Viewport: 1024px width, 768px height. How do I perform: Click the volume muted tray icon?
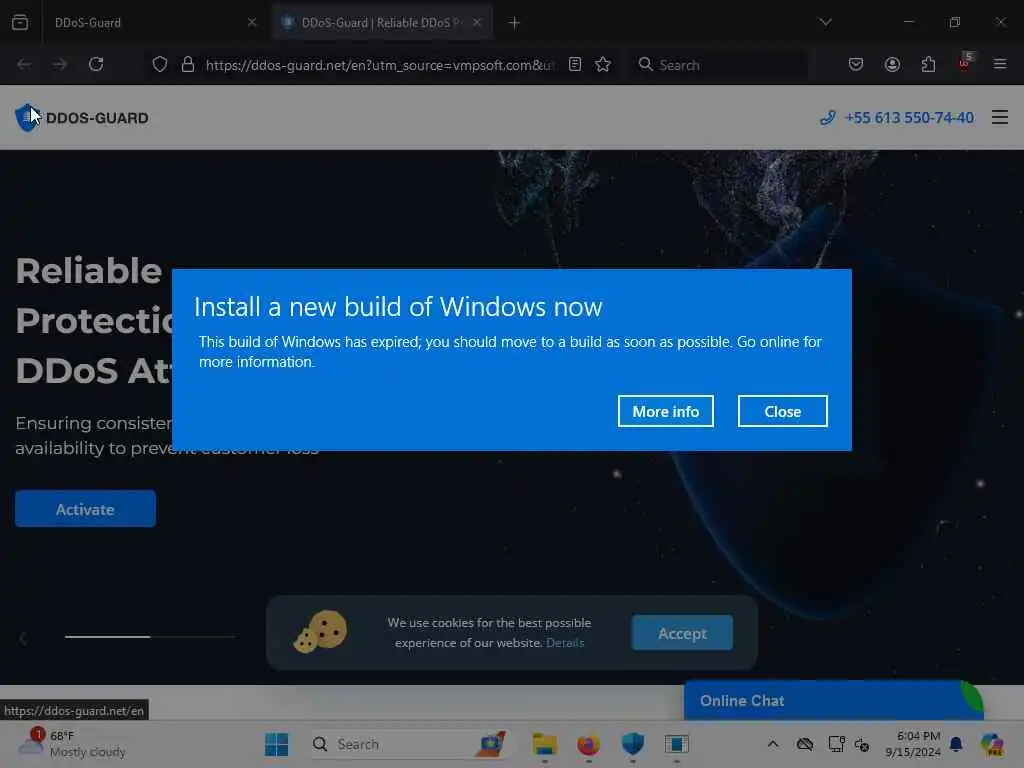click(862, 744)
